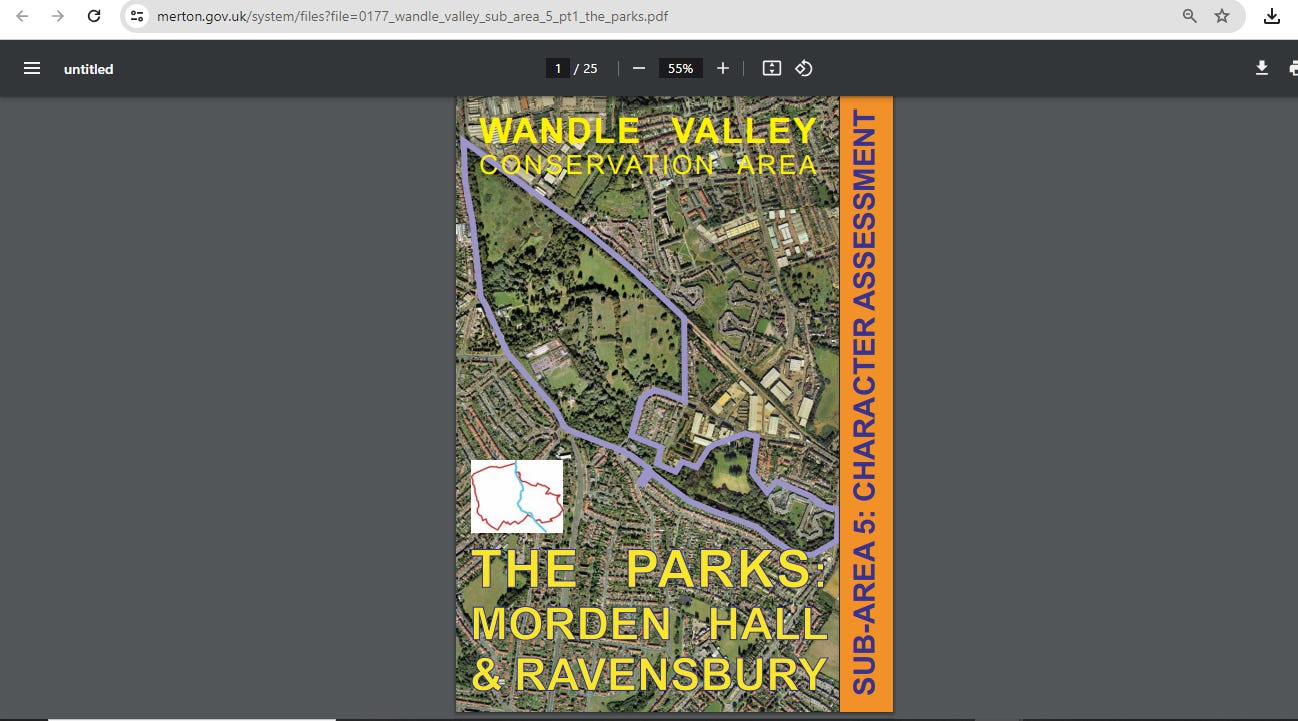1298x721 pixels.
Task: Click the 'MORDEN HALL' text
Action: (x=650, y=625)
